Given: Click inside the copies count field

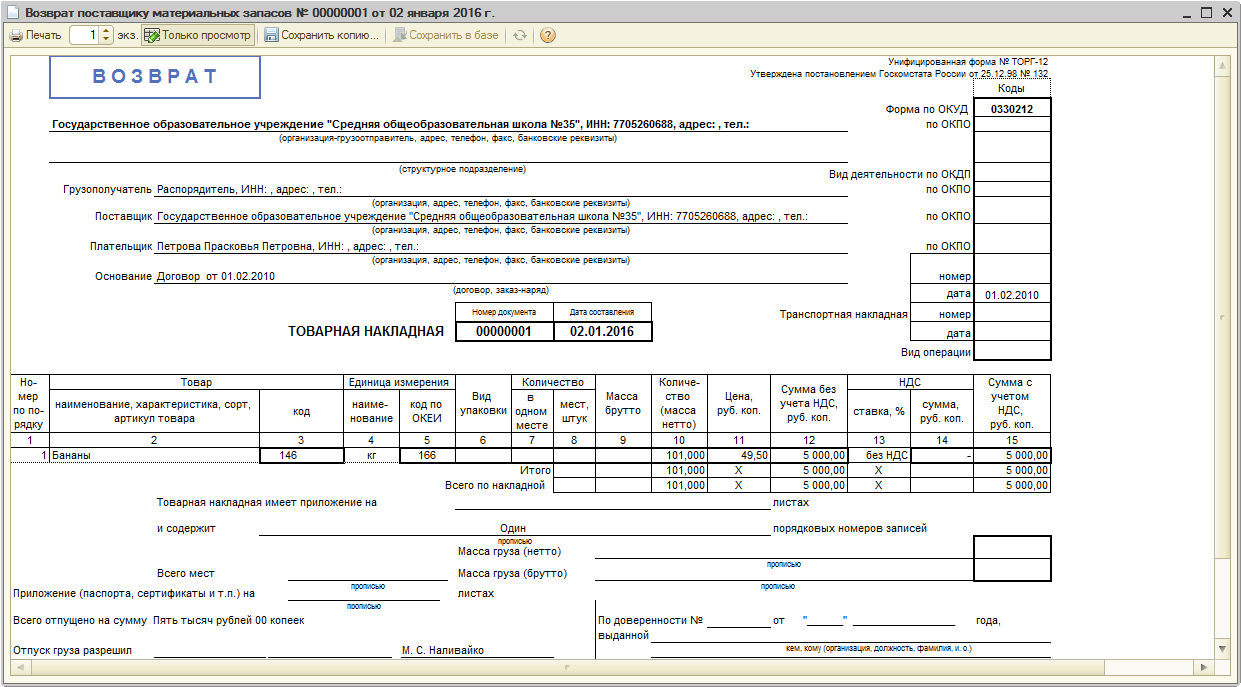Looking at the screenshot, I should (86, 35).
